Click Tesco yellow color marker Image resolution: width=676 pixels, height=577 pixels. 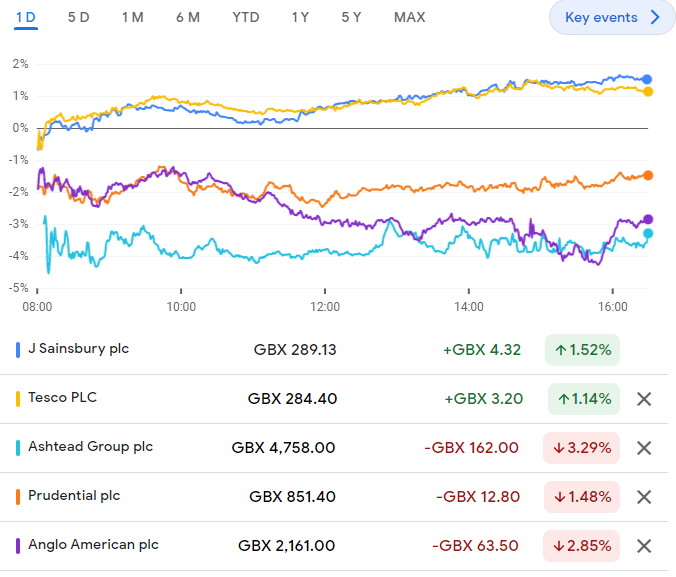[18, 399]
